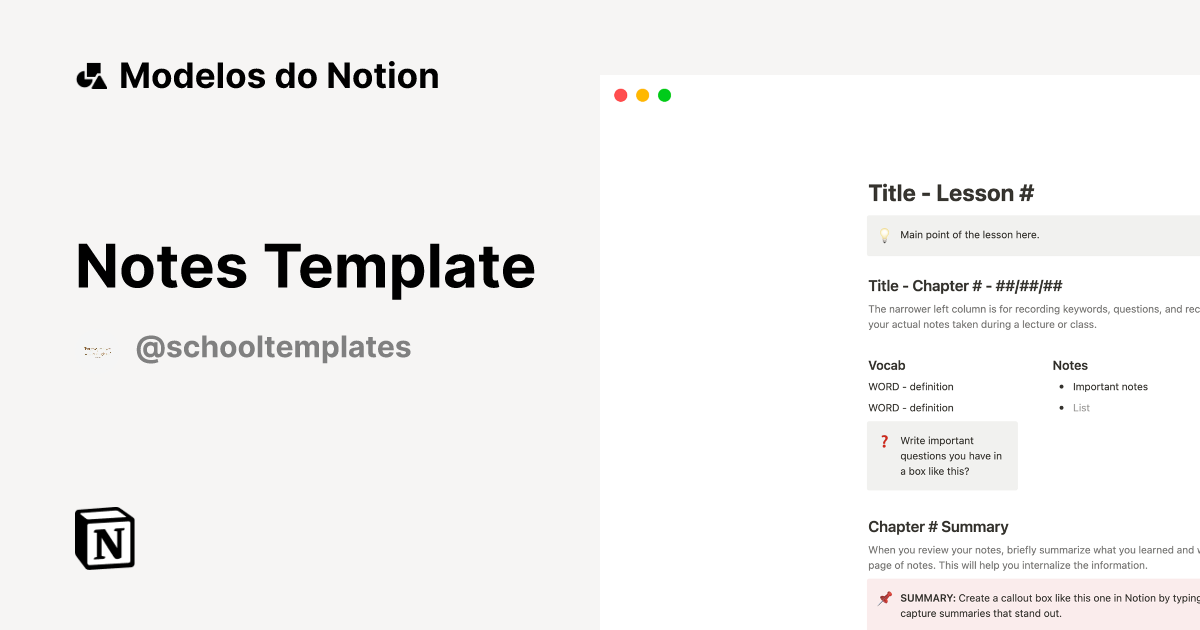Screen dimensions: 1200x630
Task: Click the lightbulb callout icon
Action: click(884, 236)
